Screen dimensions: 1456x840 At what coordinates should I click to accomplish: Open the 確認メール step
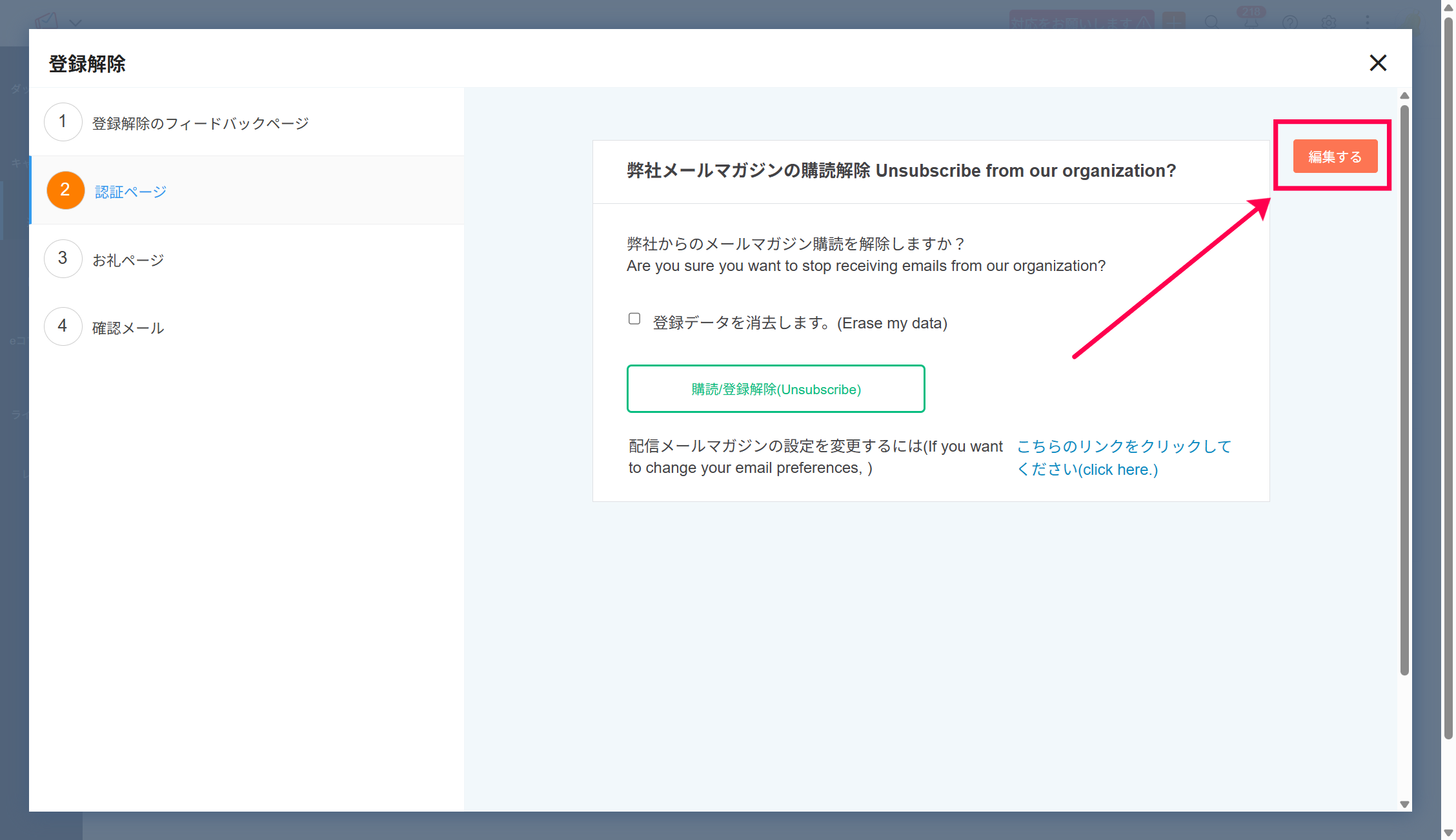128,328
